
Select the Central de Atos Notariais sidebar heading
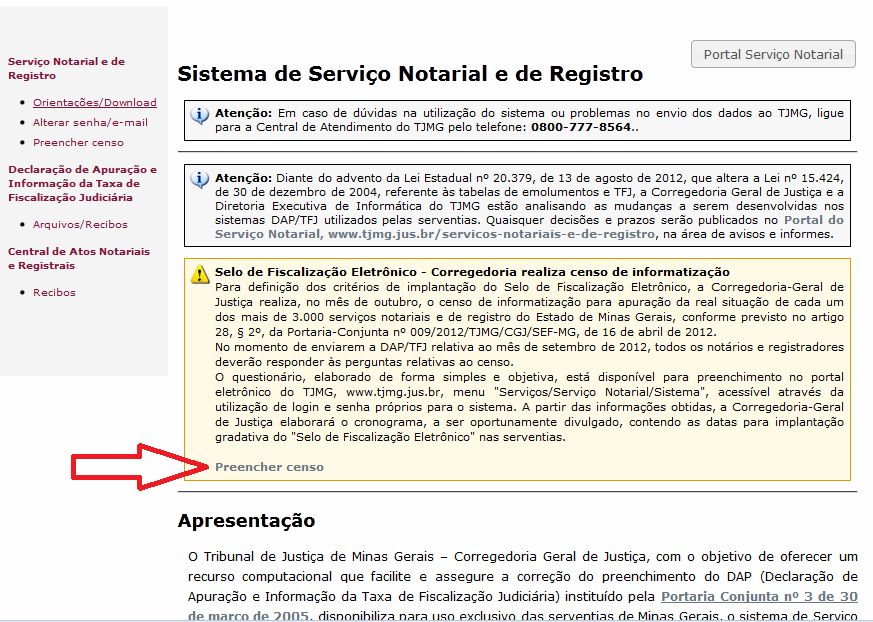pos(79,258)
